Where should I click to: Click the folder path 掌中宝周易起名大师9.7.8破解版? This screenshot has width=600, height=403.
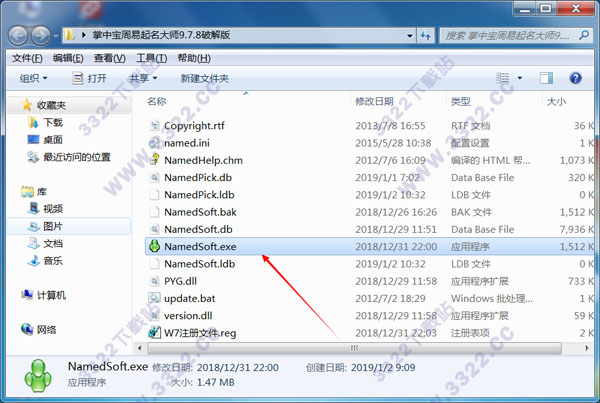tap(161, 35)
